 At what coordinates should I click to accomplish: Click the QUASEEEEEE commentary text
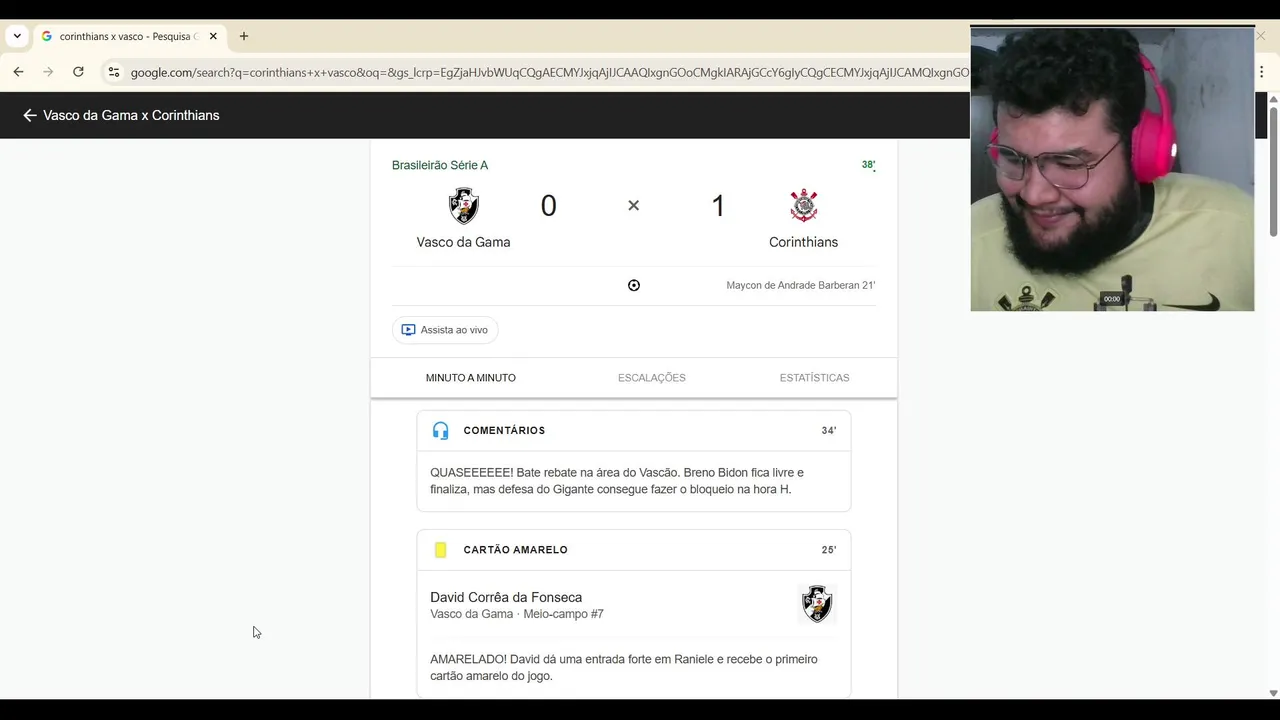coord(617,481)
